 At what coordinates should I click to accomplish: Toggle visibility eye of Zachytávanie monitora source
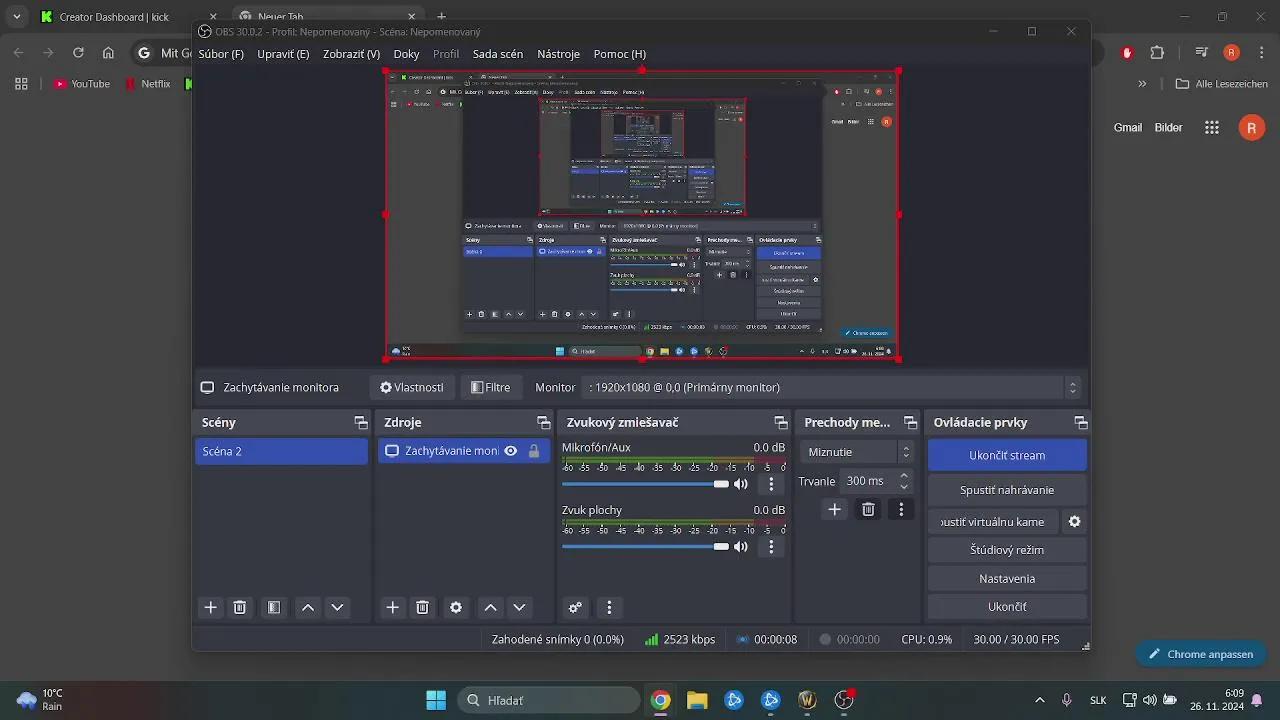(x=511, y=451)
